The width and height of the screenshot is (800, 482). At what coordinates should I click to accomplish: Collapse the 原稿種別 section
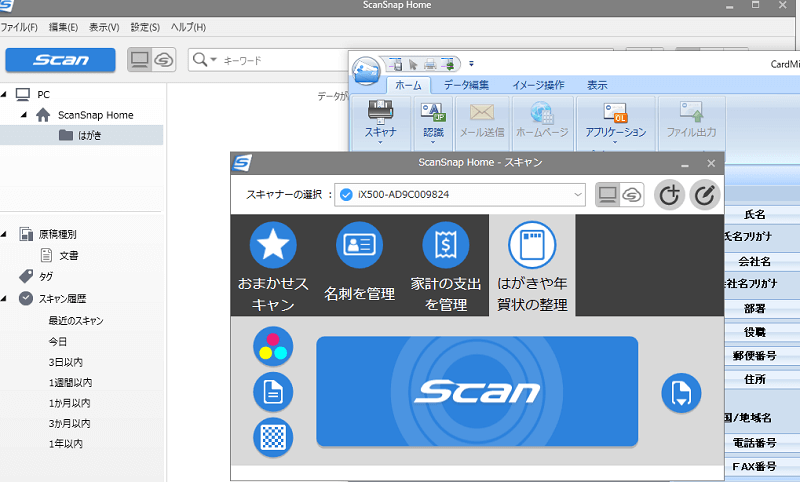click(4, 234)
